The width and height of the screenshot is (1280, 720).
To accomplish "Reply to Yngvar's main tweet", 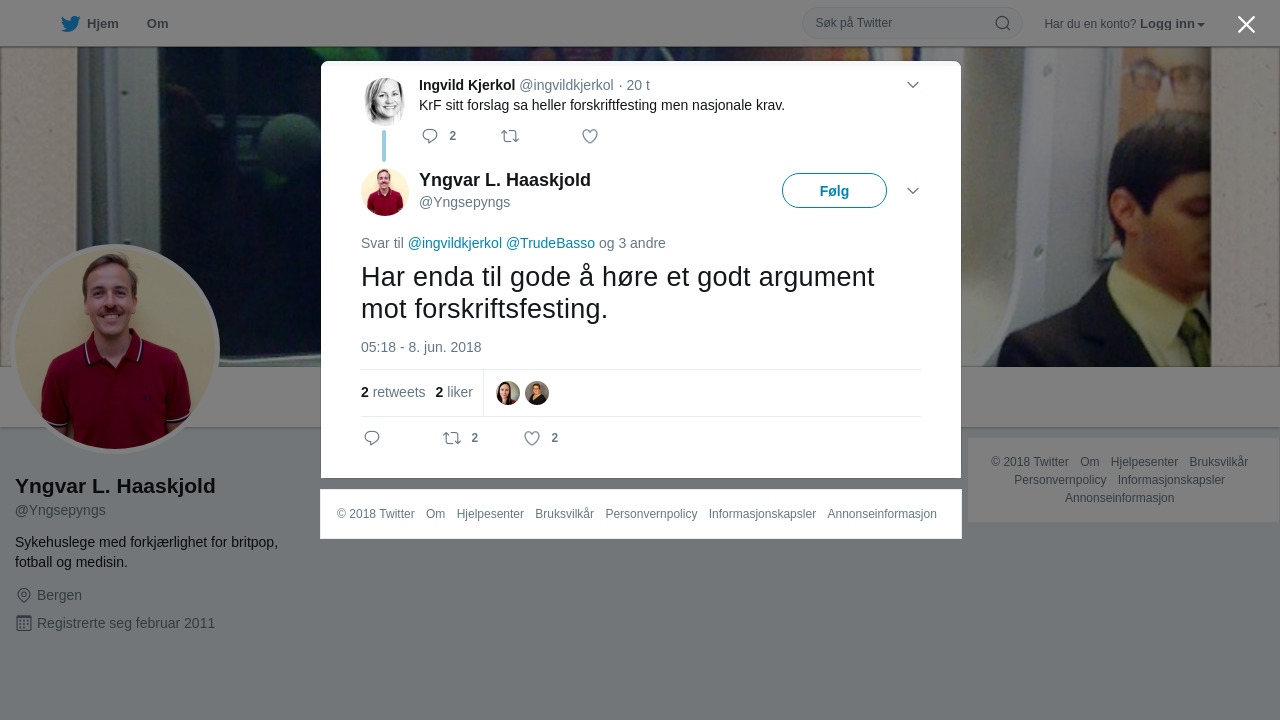I will [372, 438].
